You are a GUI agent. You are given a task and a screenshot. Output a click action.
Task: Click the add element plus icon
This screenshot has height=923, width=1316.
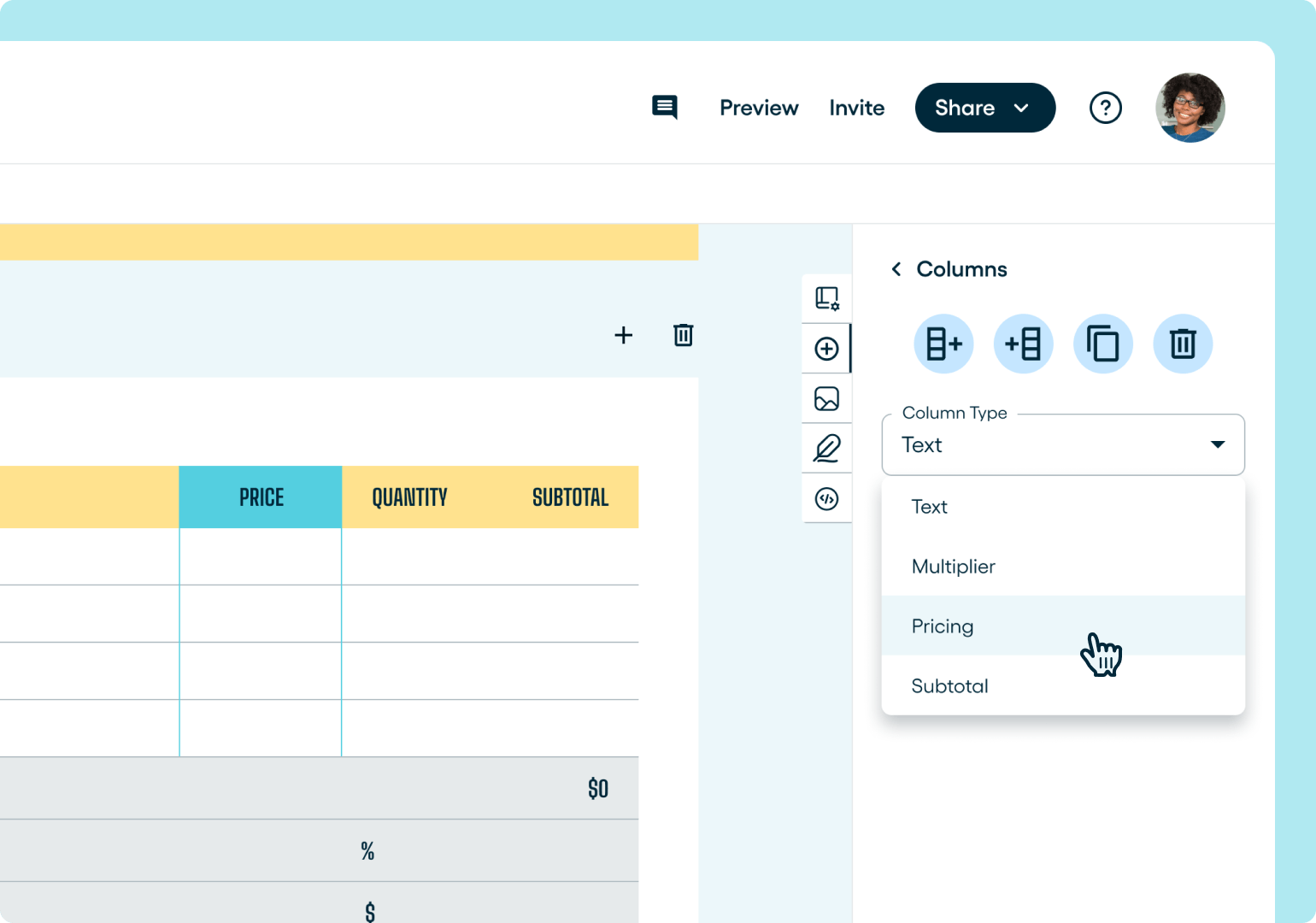click(825, 348)
